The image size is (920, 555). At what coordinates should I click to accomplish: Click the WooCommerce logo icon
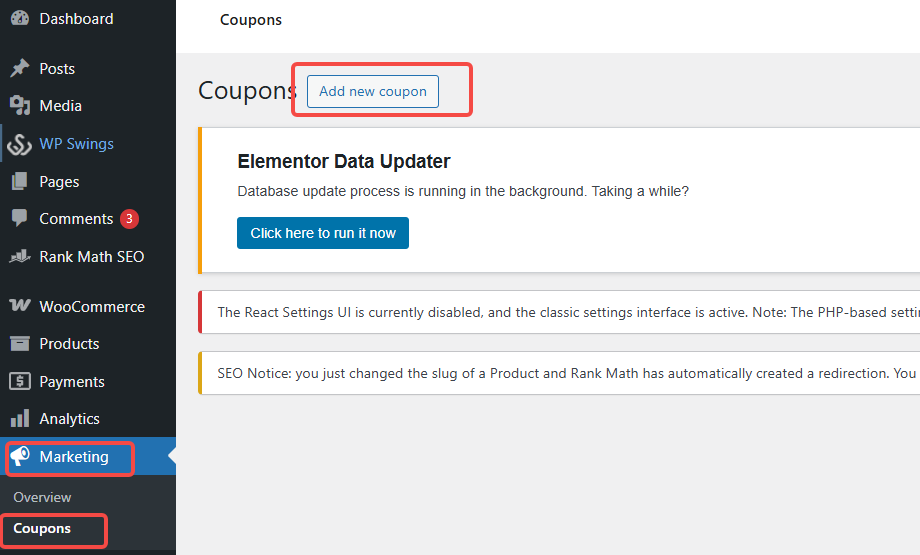click(x=20, y=306)
